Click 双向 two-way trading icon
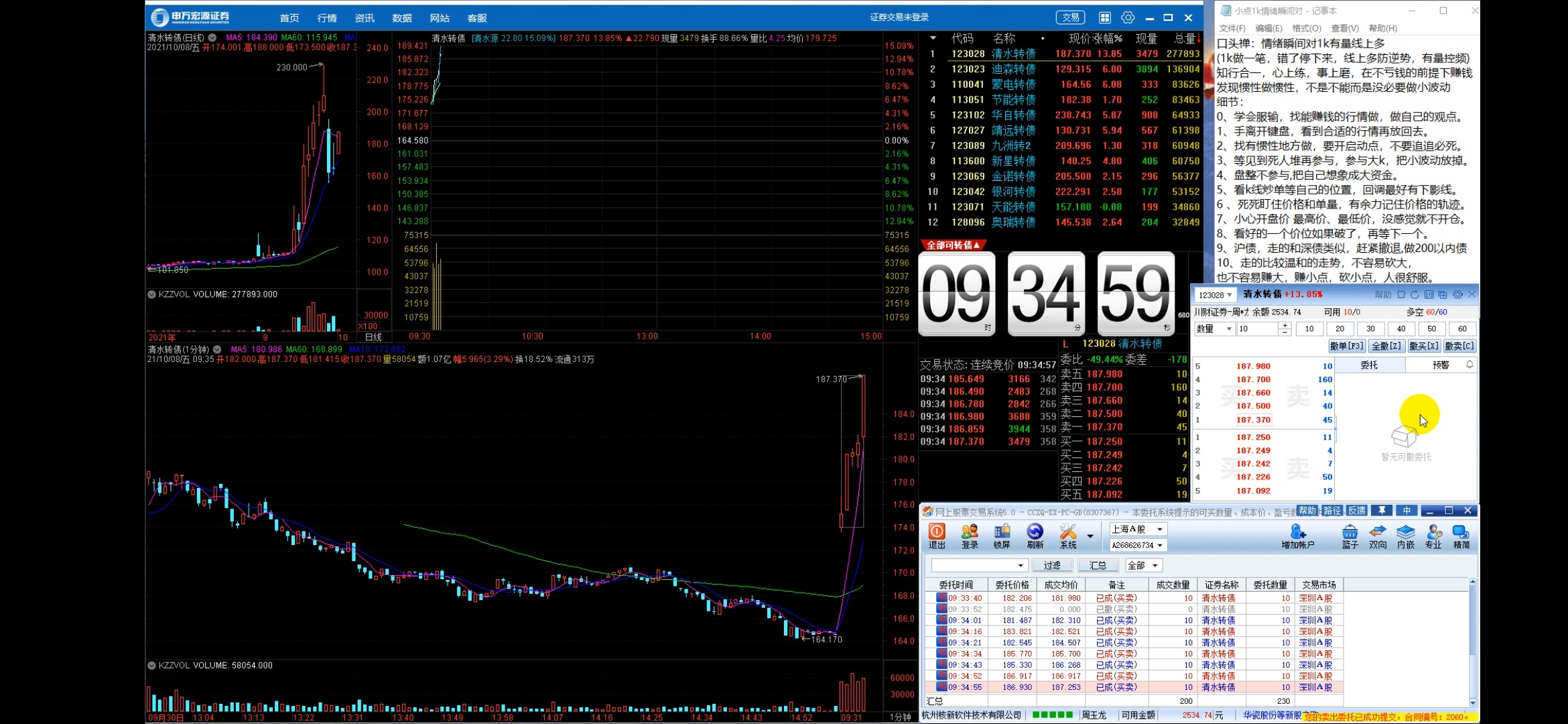This screenshot has width=1568, height=724. point(1378,536)
